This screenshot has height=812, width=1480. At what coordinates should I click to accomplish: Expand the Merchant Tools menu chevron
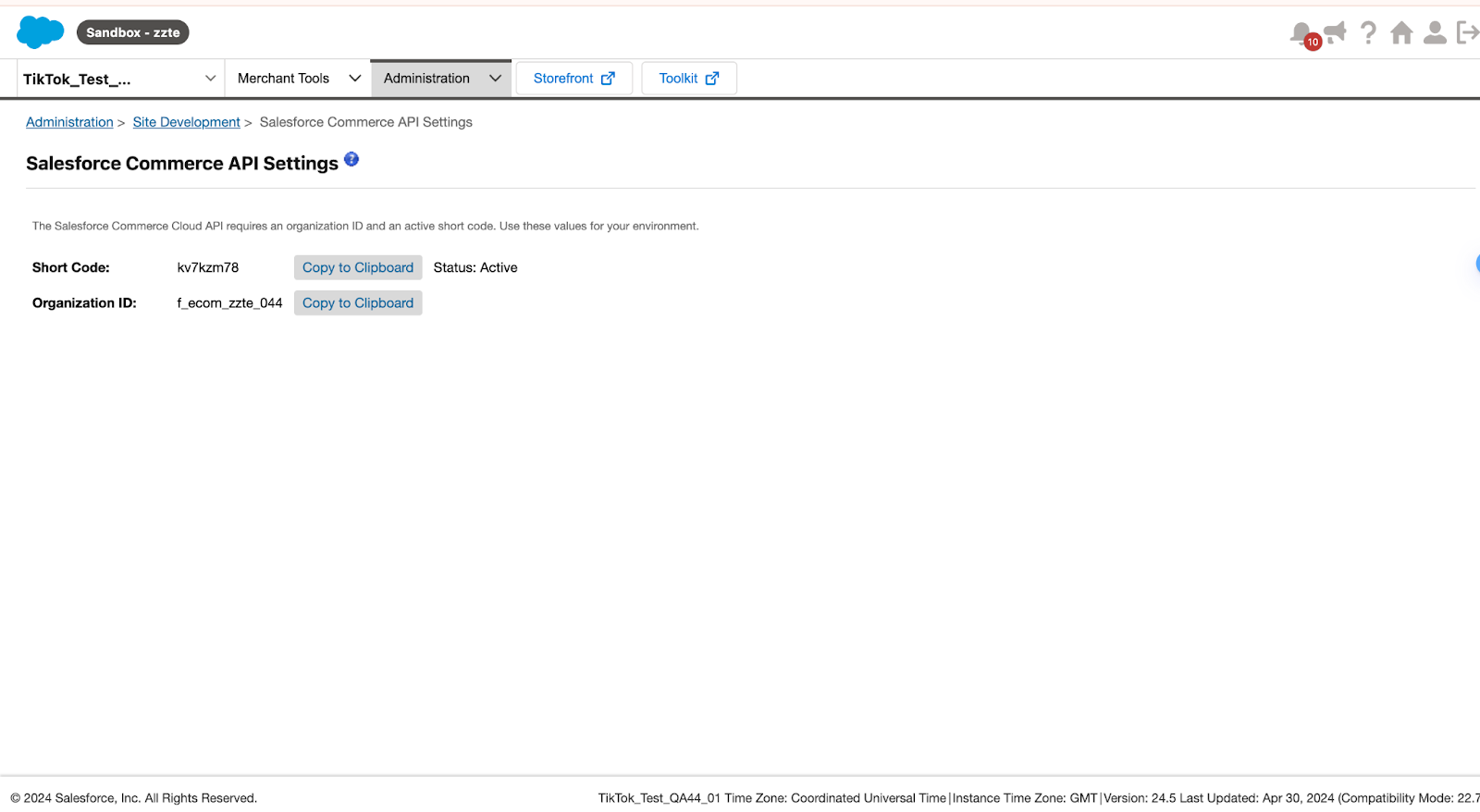pyautogui.click(x=354, y=79)
